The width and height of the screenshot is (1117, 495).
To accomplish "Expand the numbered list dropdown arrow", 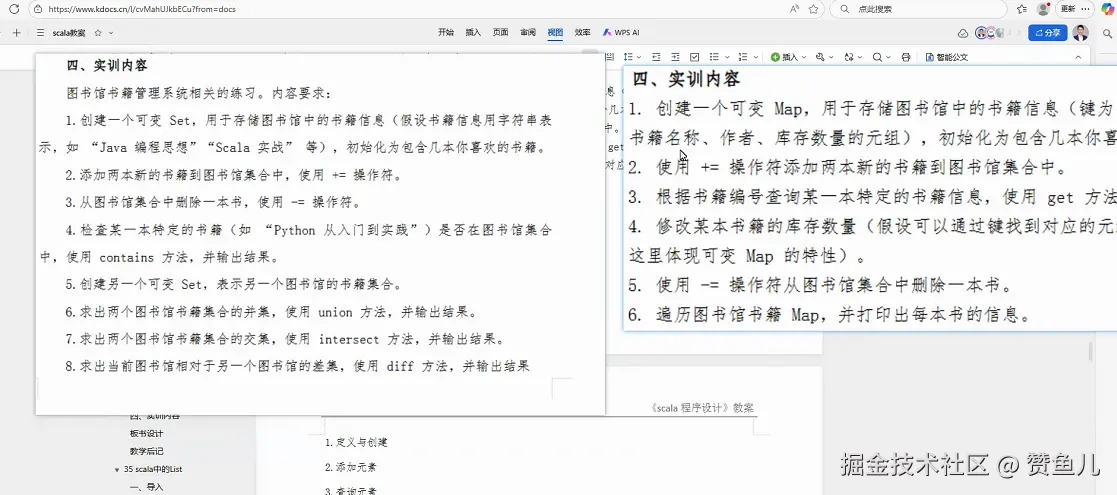I will click(754, 57).
